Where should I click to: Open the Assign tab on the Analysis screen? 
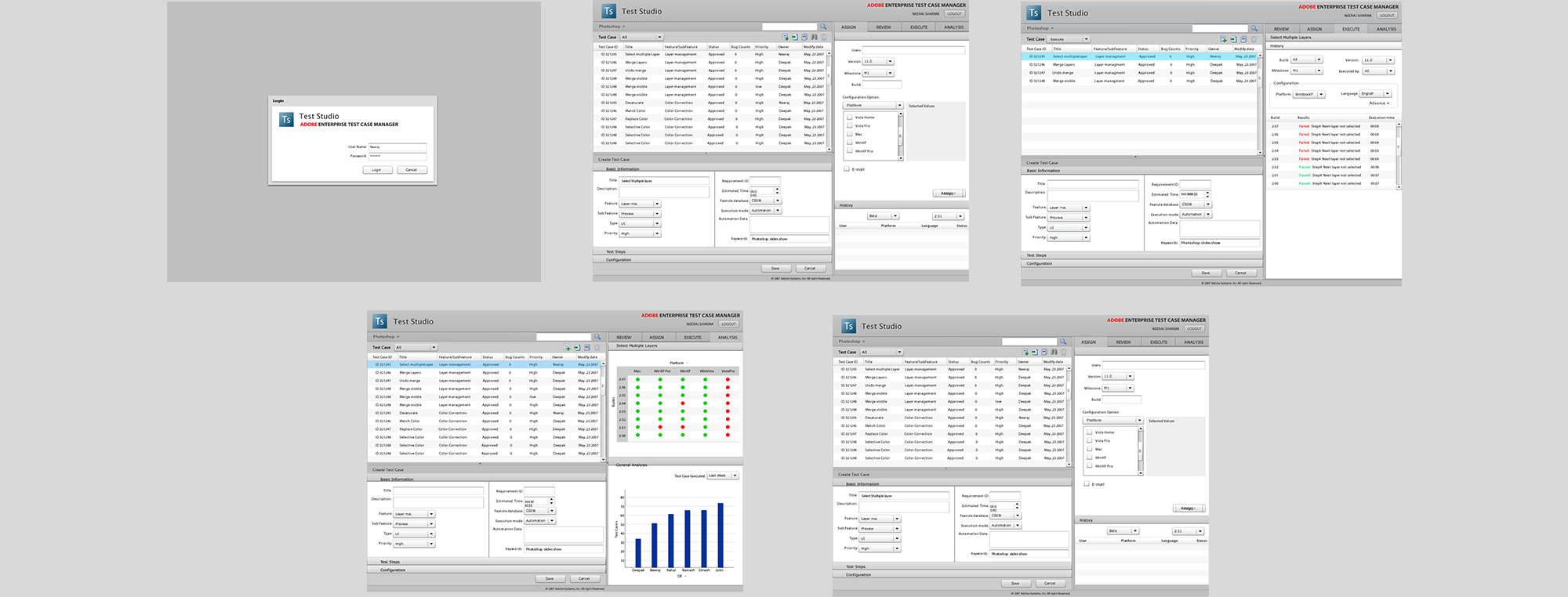coord(656,338)
